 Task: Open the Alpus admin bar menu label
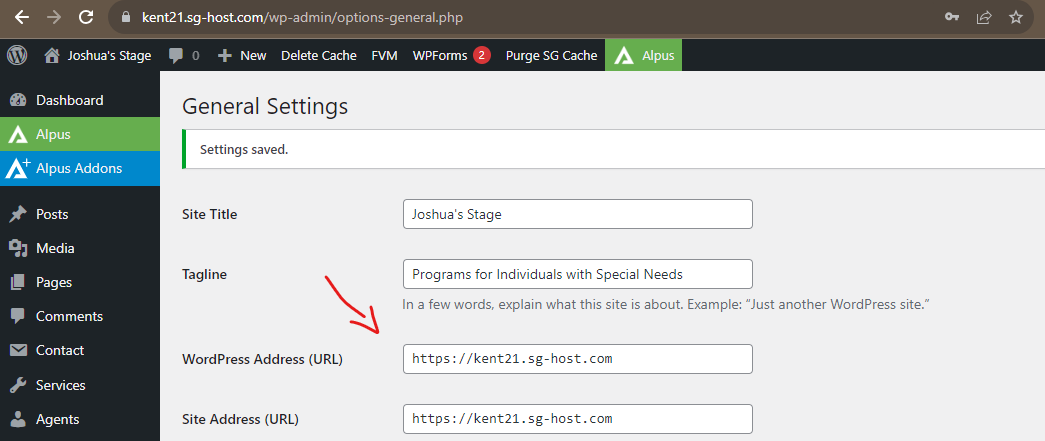(x=658, y=56)
